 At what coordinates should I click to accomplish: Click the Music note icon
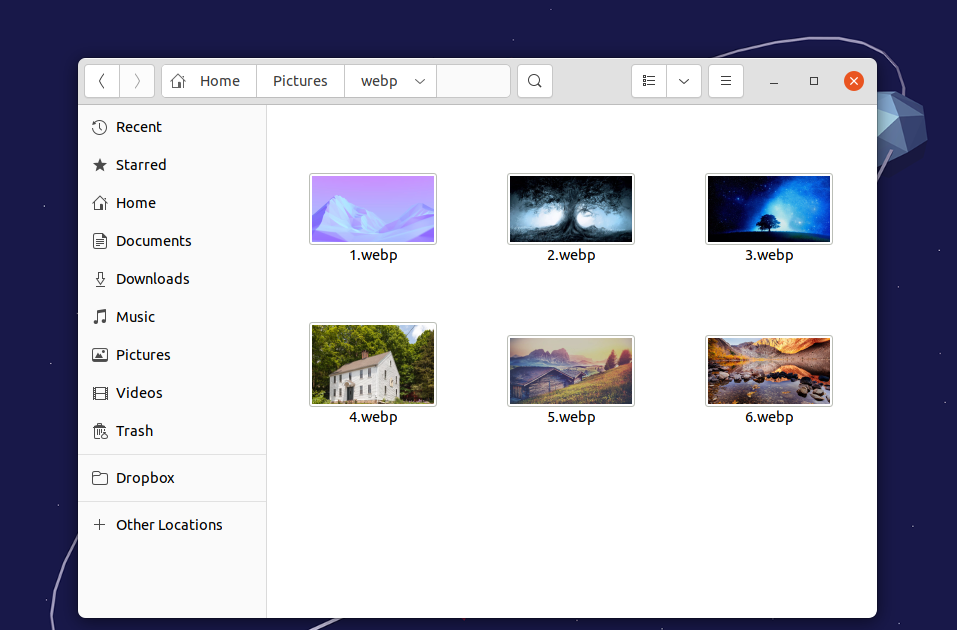click(x=99, y=317)
